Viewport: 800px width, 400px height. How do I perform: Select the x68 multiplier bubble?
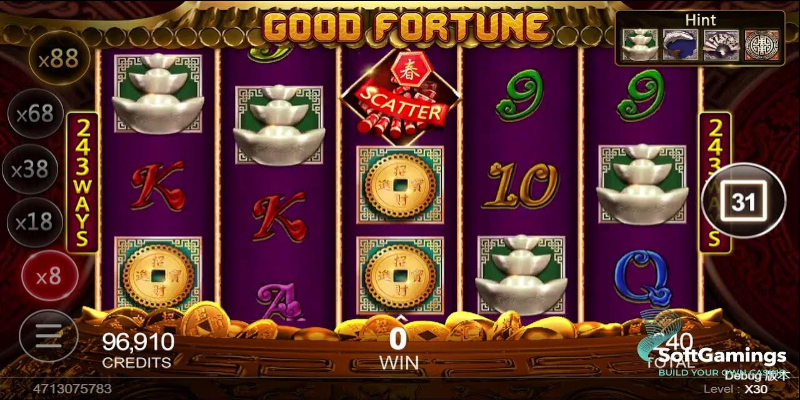[x=35, y=114]
